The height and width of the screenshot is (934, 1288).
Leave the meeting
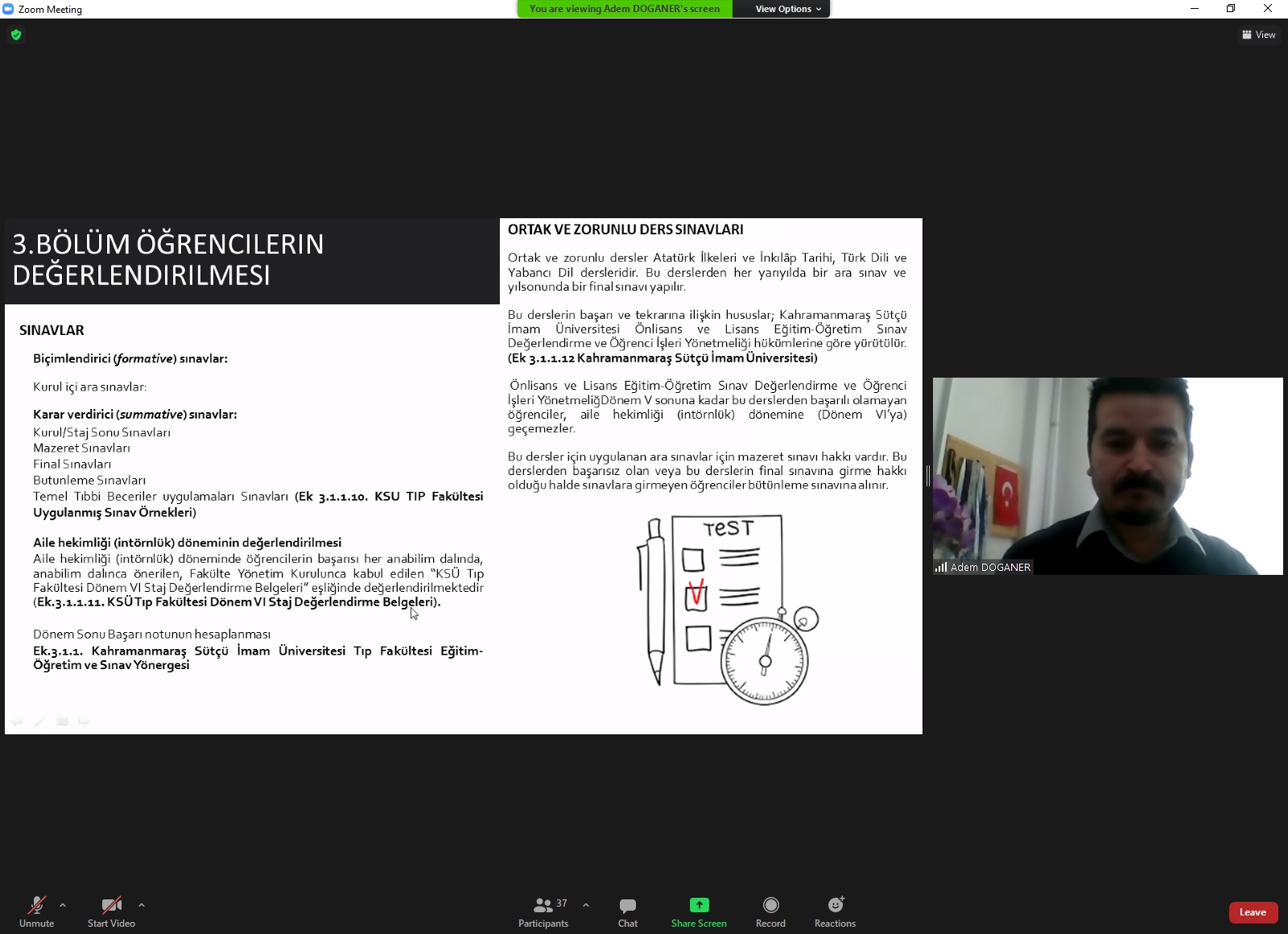coord(1253,912)
